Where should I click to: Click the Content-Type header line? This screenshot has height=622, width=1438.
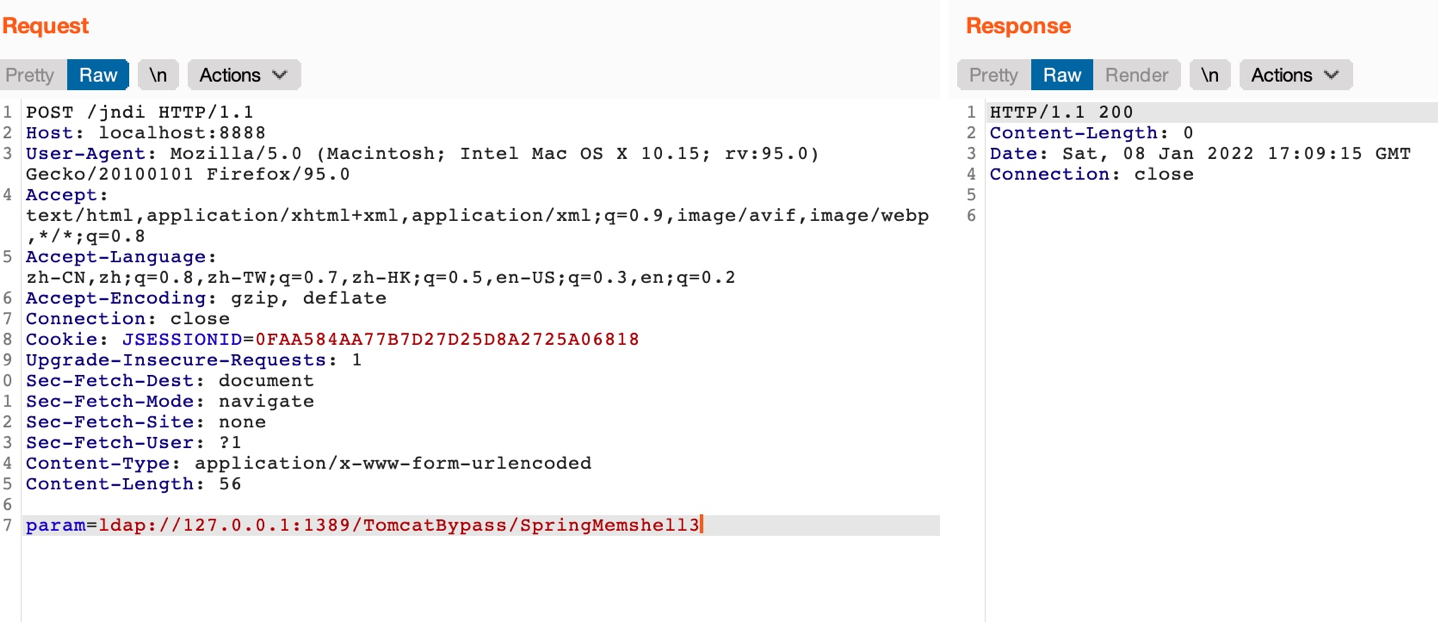click(309, 464)
